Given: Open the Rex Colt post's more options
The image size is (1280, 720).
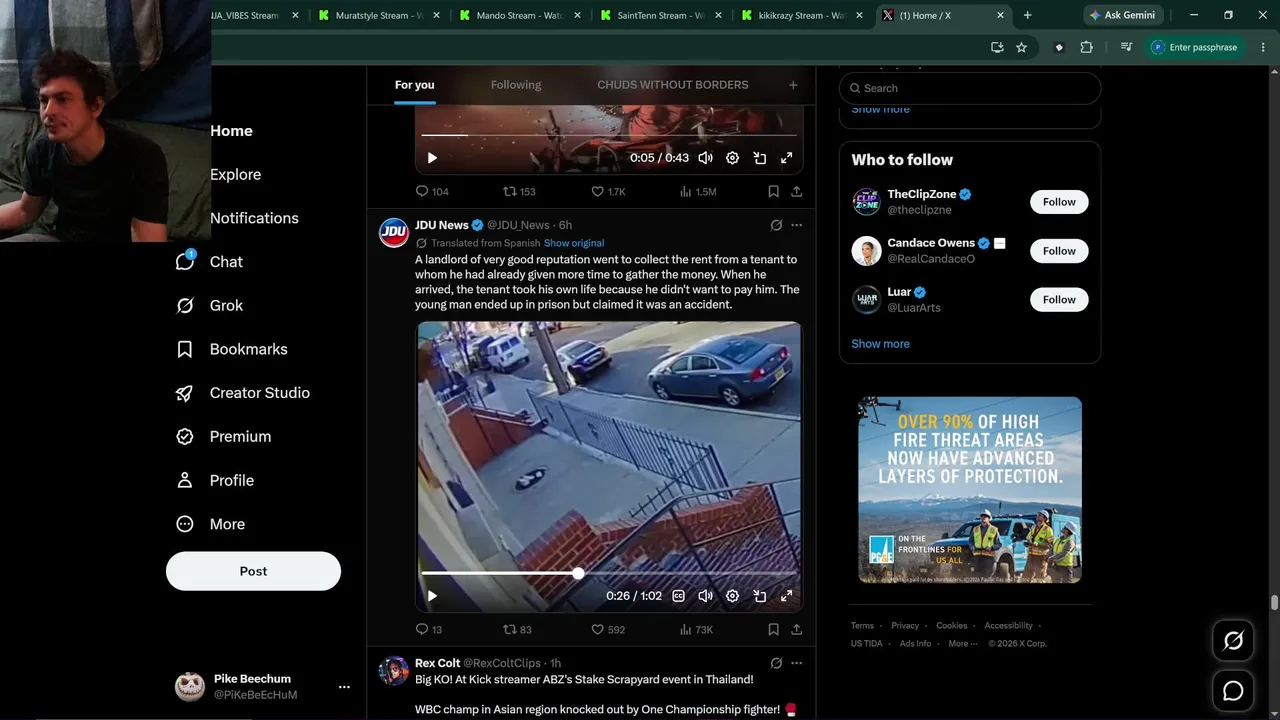Looking at the screenshot, I should point(796,663).
